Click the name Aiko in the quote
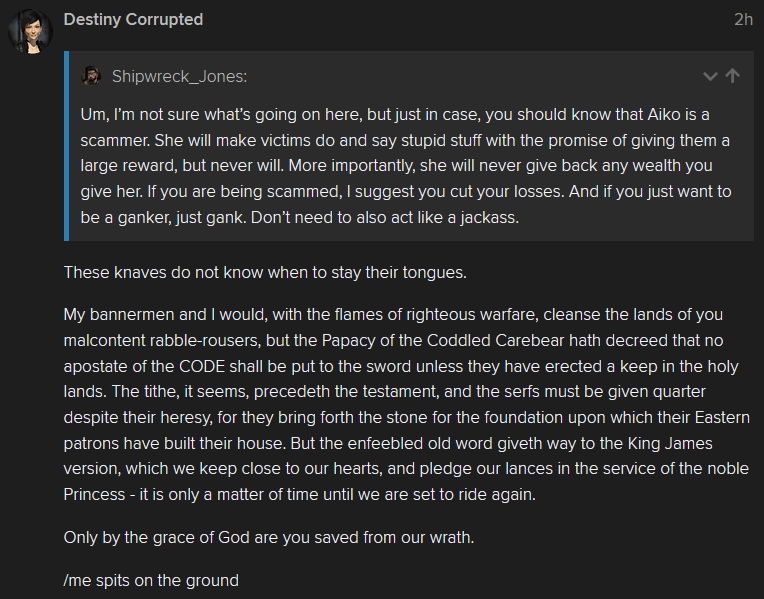 664,115
